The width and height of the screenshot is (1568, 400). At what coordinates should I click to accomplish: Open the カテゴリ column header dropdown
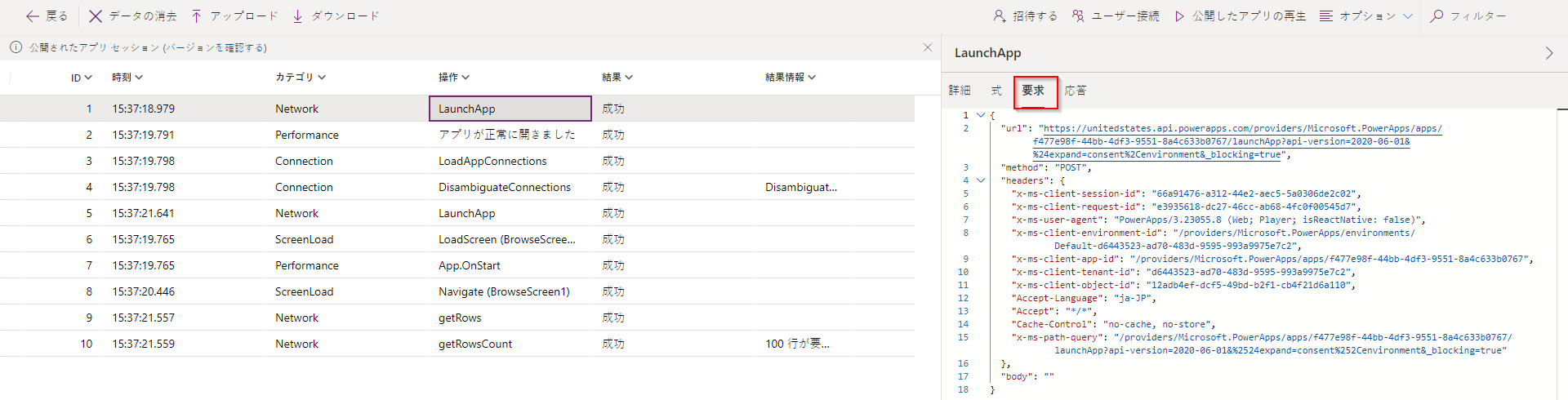(x=301, y=78)
